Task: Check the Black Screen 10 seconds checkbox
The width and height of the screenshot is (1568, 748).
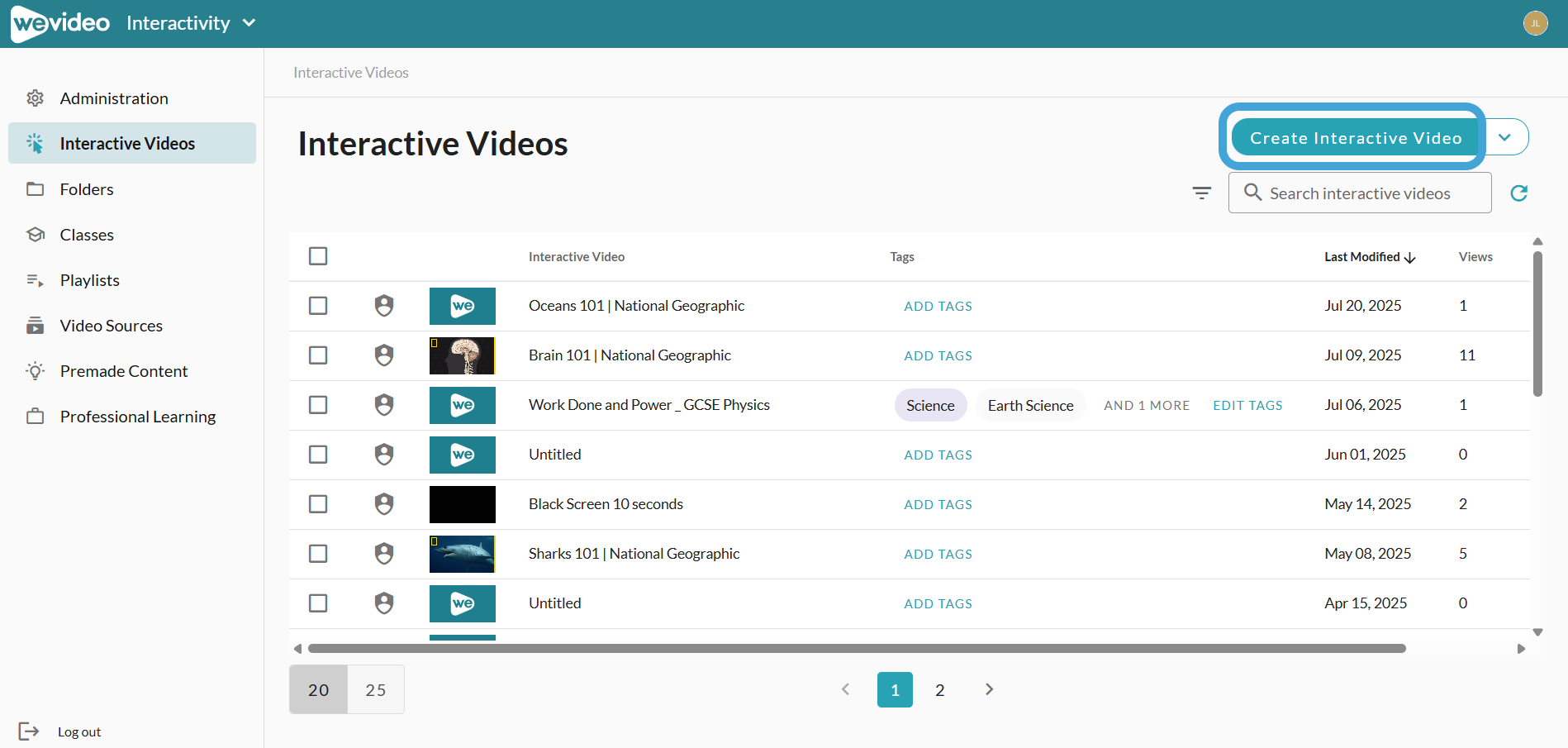Action: pos(318,504)
